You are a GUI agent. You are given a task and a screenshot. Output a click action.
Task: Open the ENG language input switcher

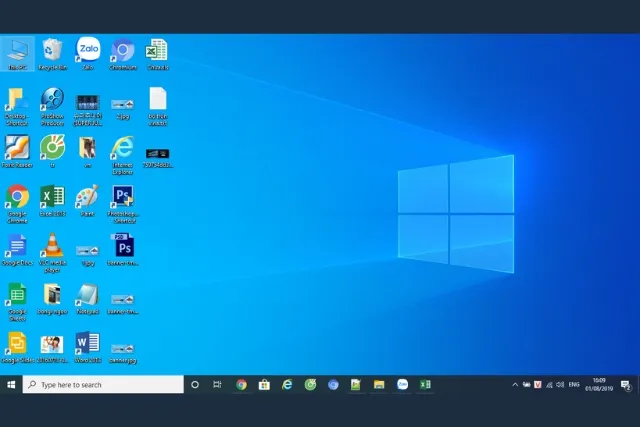[574, 384]
